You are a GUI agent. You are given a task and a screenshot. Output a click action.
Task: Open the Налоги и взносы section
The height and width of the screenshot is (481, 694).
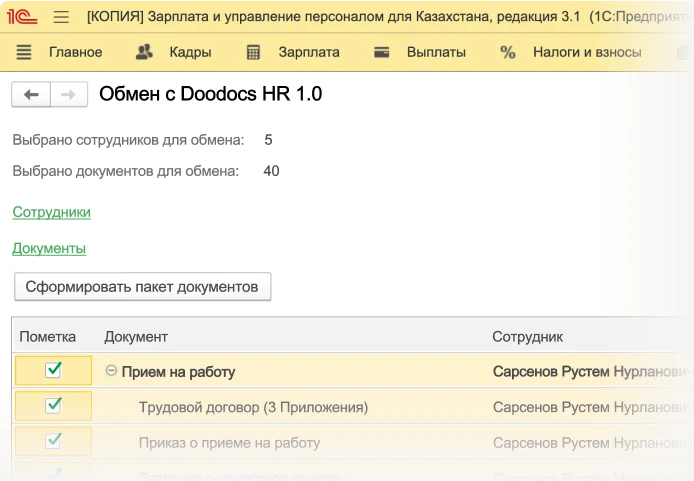coord(587,52)
